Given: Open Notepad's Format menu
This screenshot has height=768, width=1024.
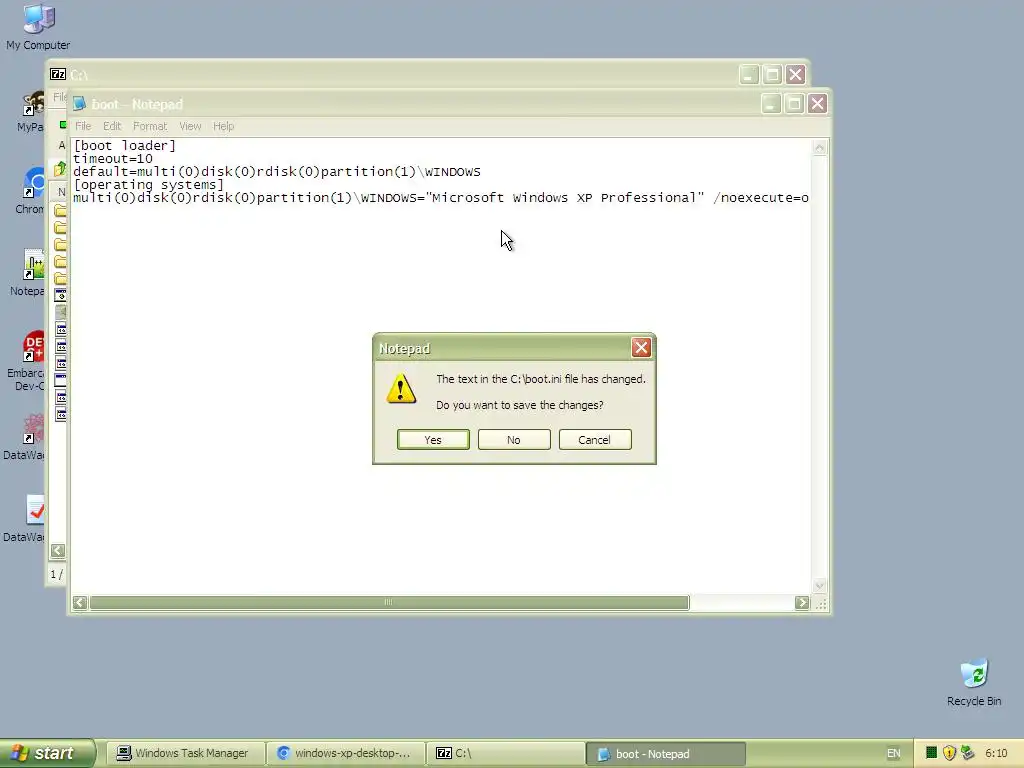Looking at the screenshot, I should [150, 126].
